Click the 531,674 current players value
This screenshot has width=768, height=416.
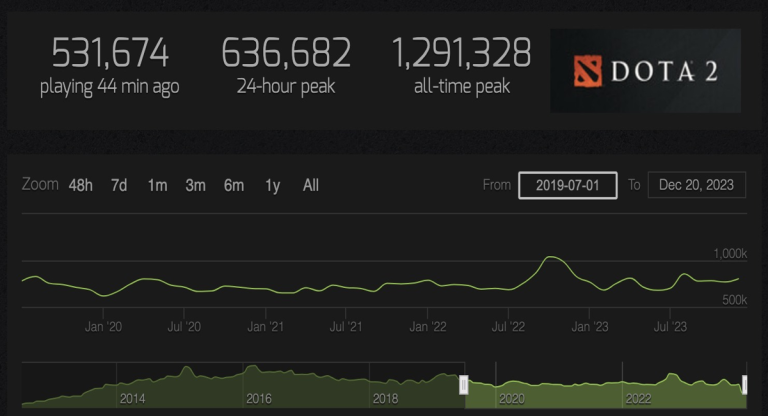pos(110,53)
